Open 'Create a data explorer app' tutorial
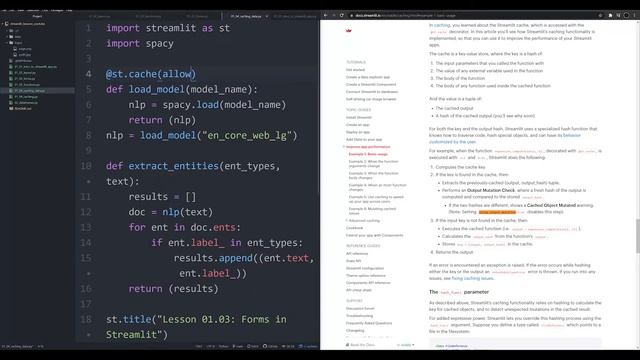This screenshot has height=360, width=640. tap(368, 77)
